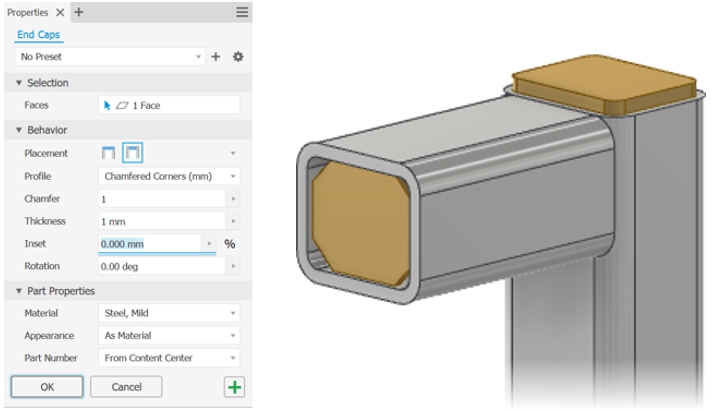Open the Profile dropdown Chamfered Corners
Image resolution: width=714 pixels, height=411 pixels.
169,176
